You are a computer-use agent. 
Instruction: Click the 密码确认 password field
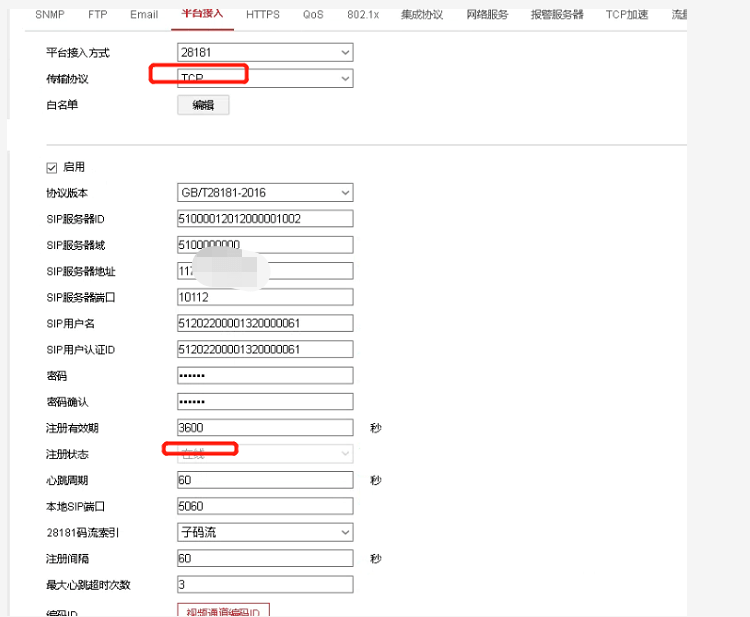click(265, 402)
